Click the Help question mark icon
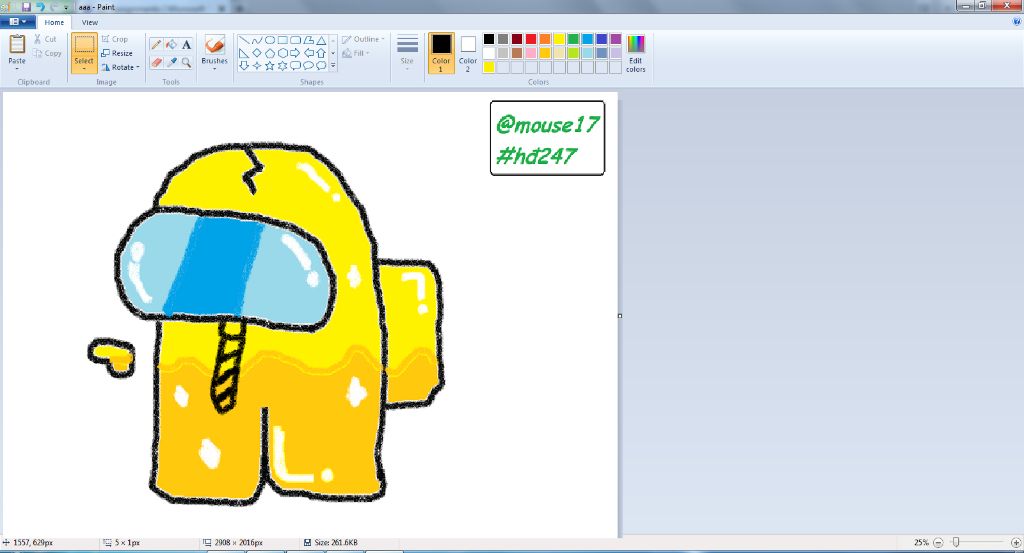Screen dimensions: 1024x553 (x=1016, y=22)
